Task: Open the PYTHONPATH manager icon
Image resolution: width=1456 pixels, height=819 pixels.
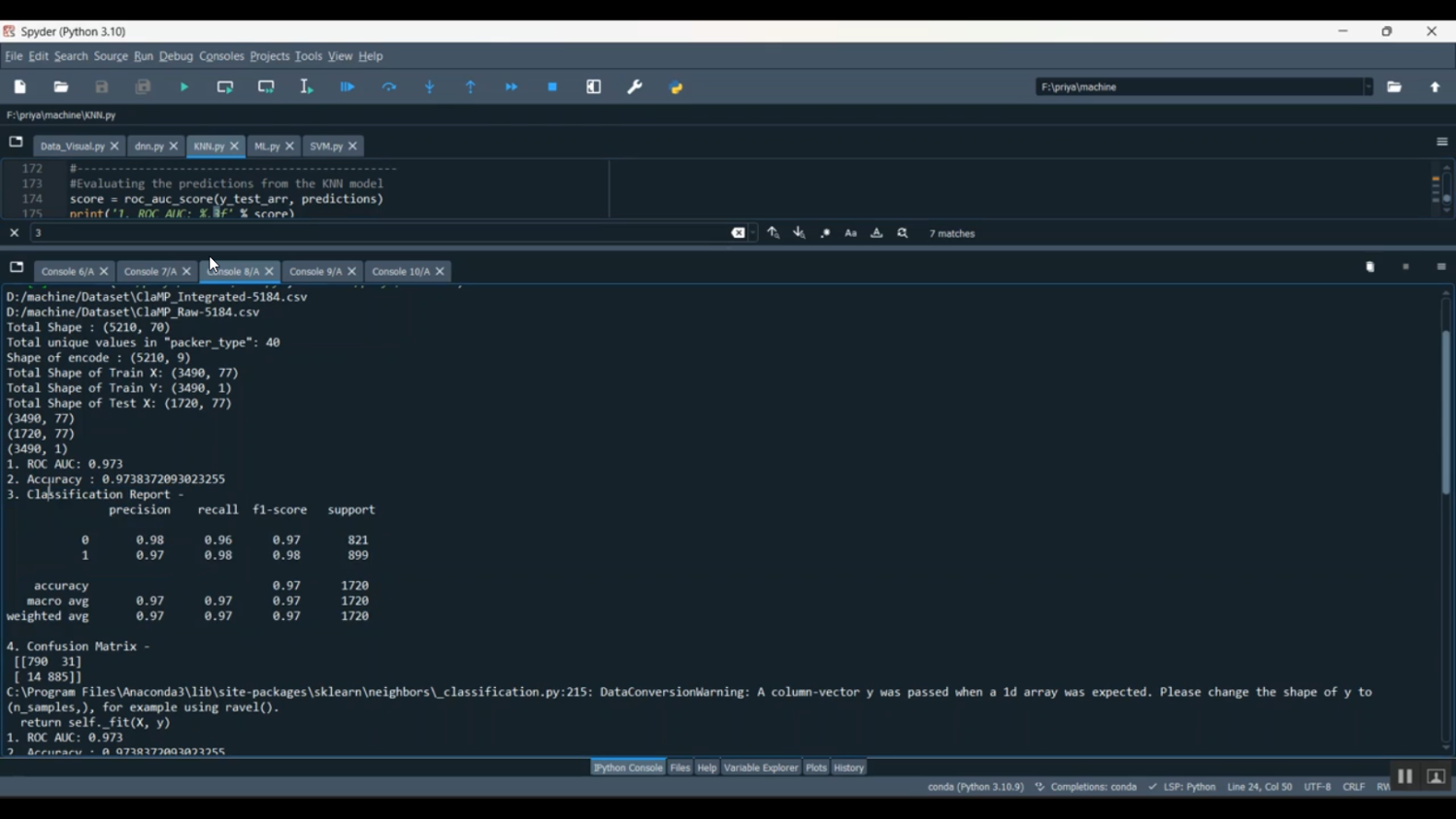Action: [677, 87]
